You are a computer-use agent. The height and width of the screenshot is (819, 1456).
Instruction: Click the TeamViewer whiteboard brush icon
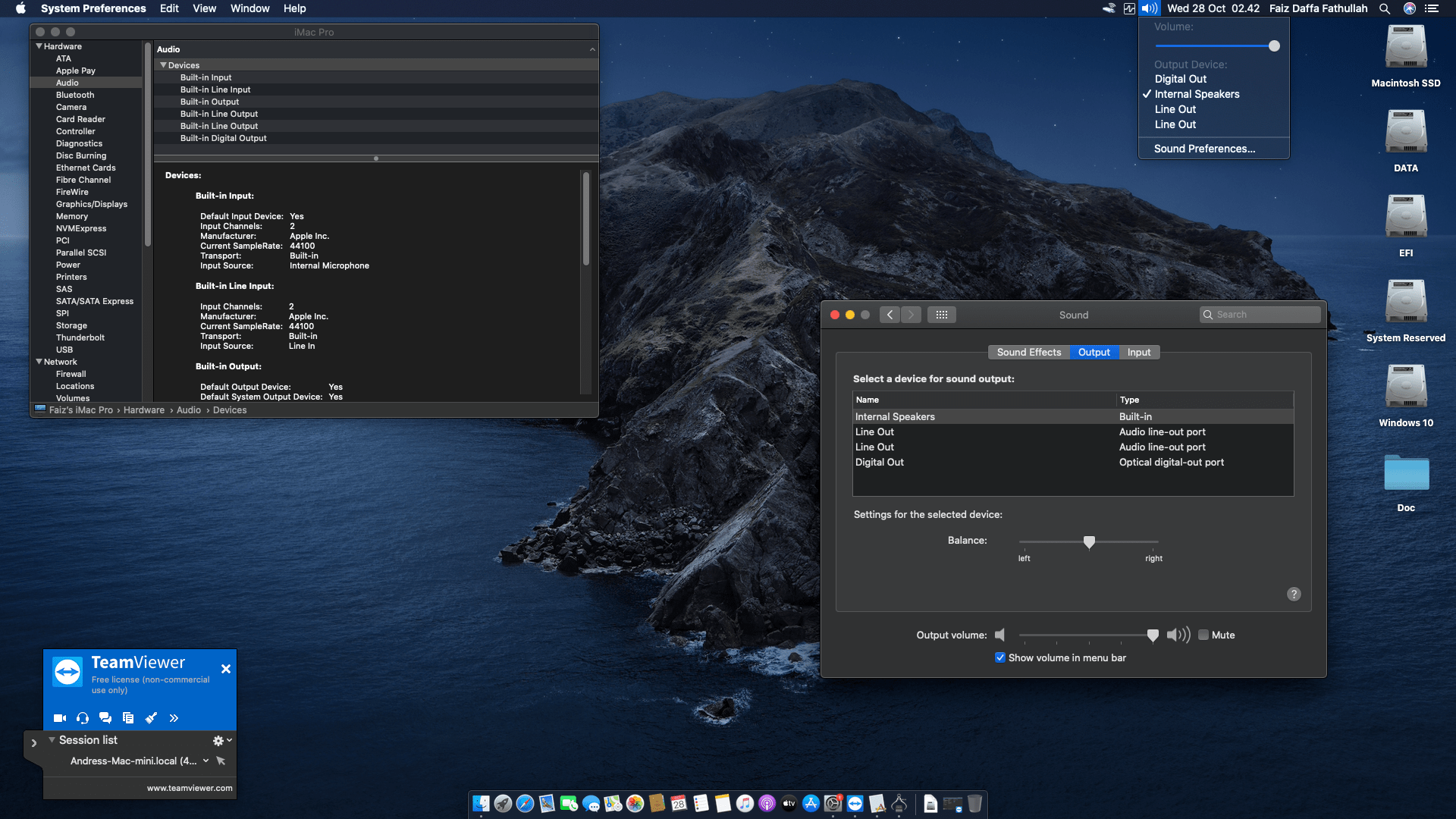point(151,718)
